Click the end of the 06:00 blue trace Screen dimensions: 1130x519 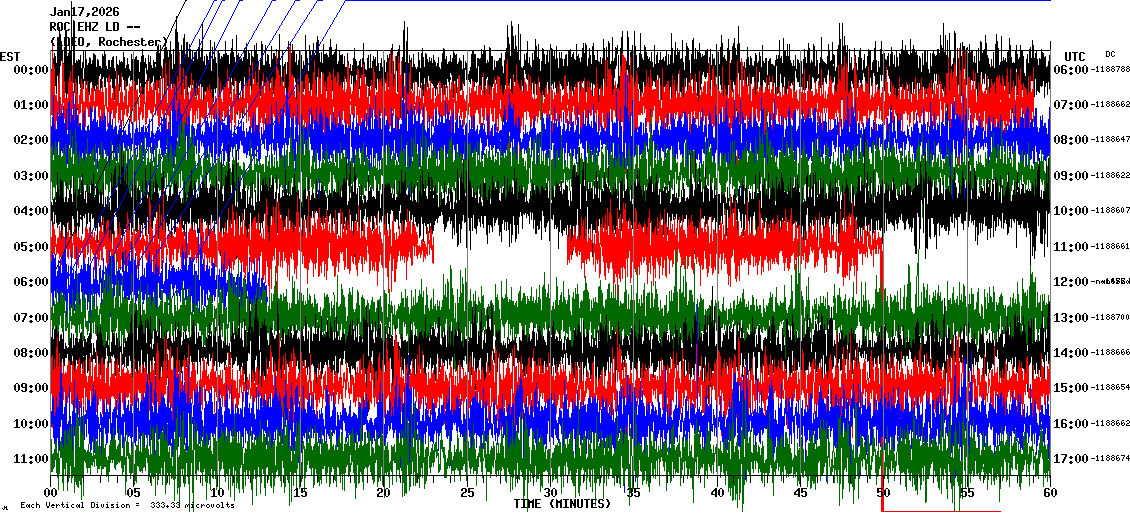(x=264, y=288)
